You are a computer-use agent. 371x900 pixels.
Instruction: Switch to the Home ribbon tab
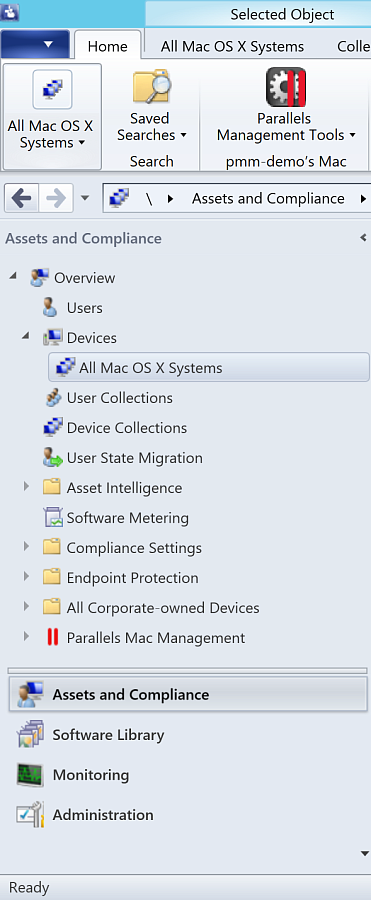pyautogui.click(x=107, y=46)
